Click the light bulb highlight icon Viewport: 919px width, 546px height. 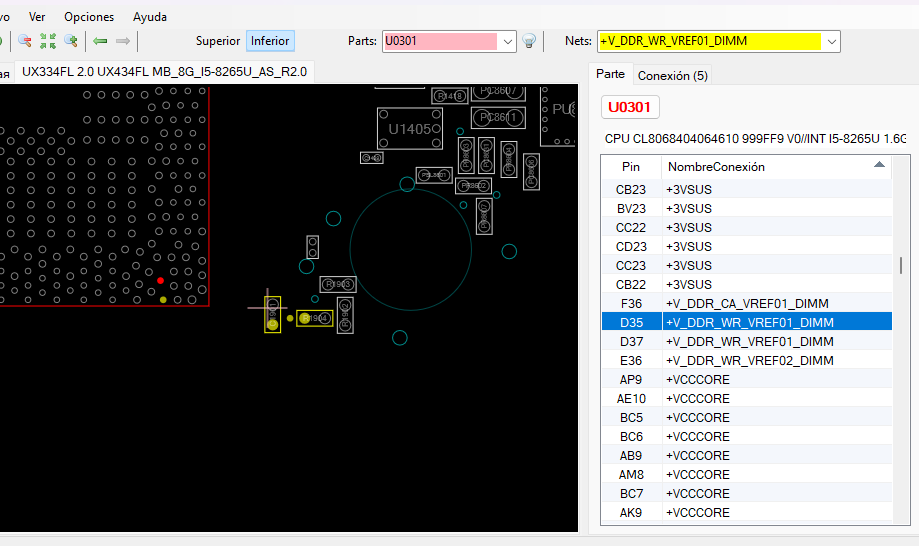(x=529, y=41)
